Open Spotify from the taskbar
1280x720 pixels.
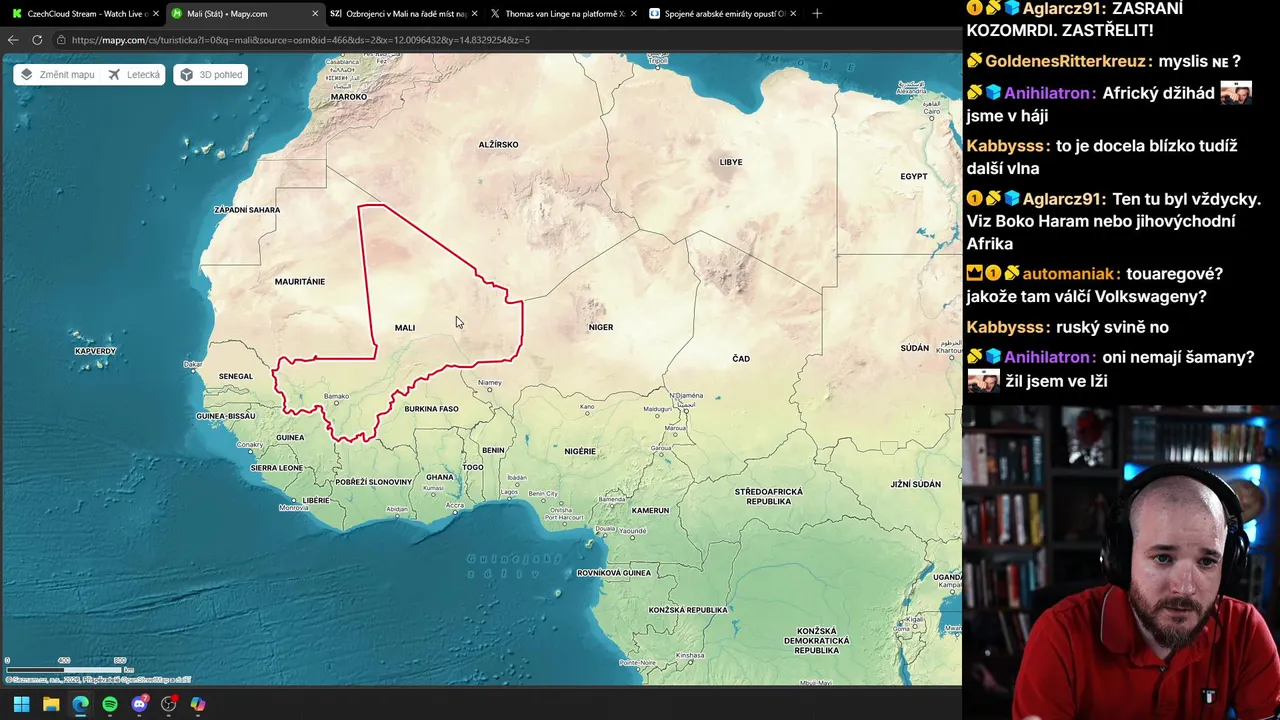[x=110, y=704]
